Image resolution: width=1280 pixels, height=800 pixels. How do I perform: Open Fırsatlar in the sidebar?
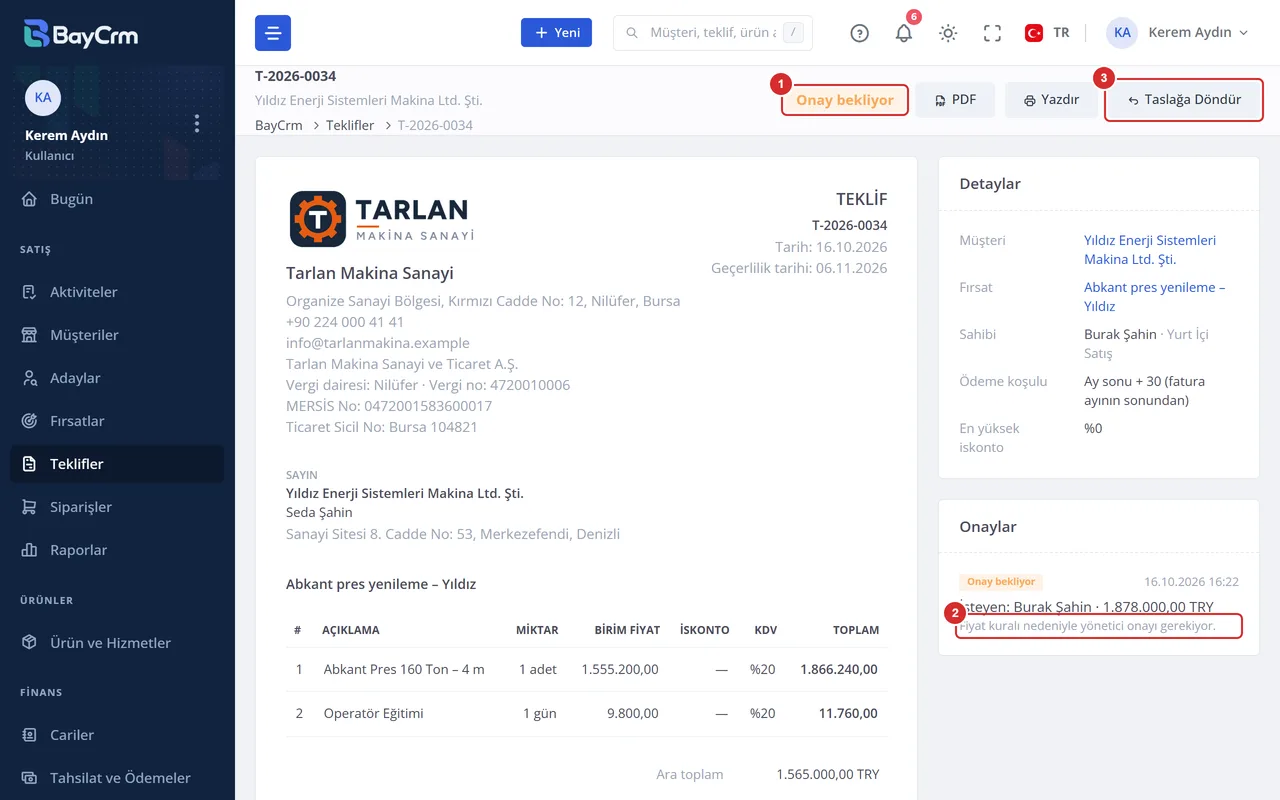117,421
